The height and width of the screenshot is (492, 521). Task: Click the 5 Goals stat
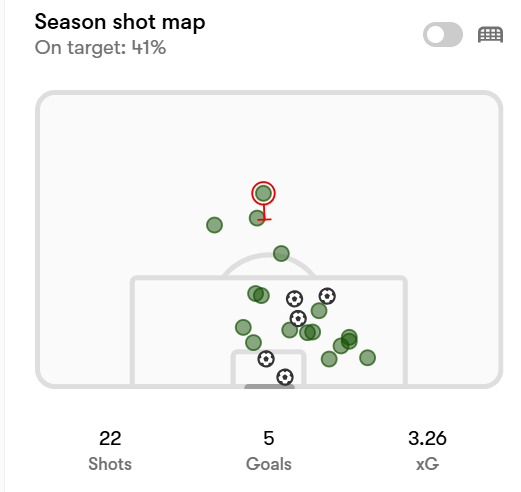coord(269,450)
